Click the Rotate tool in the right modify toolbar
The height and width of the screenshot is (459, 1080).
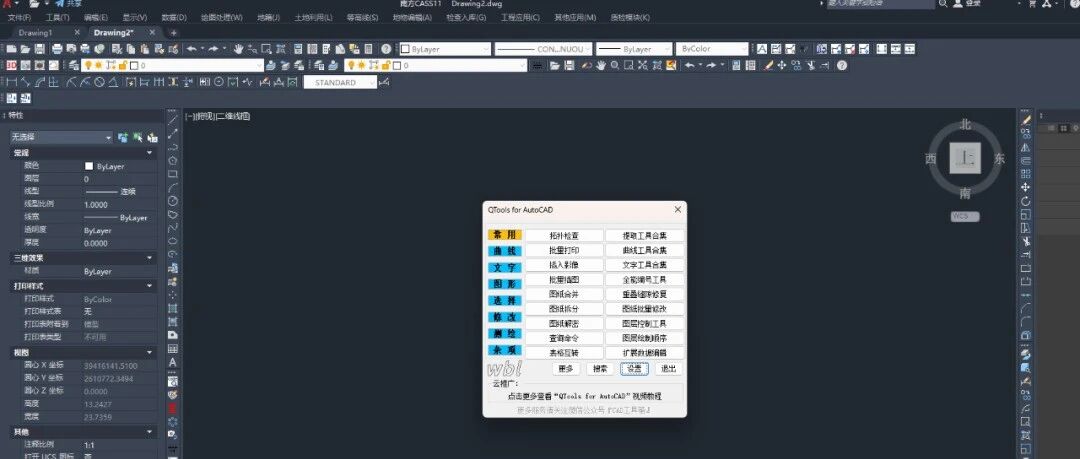(x=1026, y=201)
